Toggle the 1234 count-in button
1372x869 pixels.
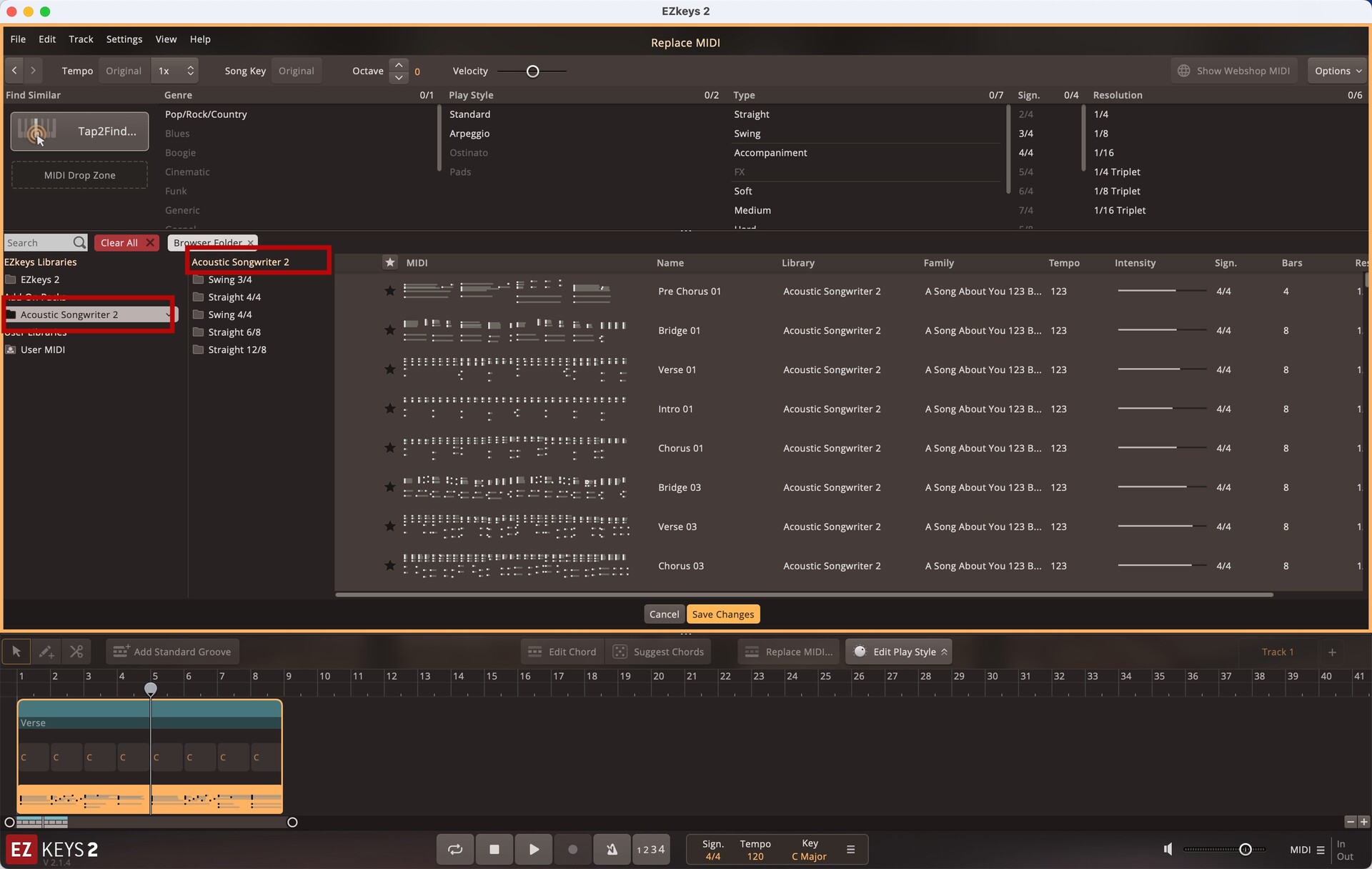650,849
